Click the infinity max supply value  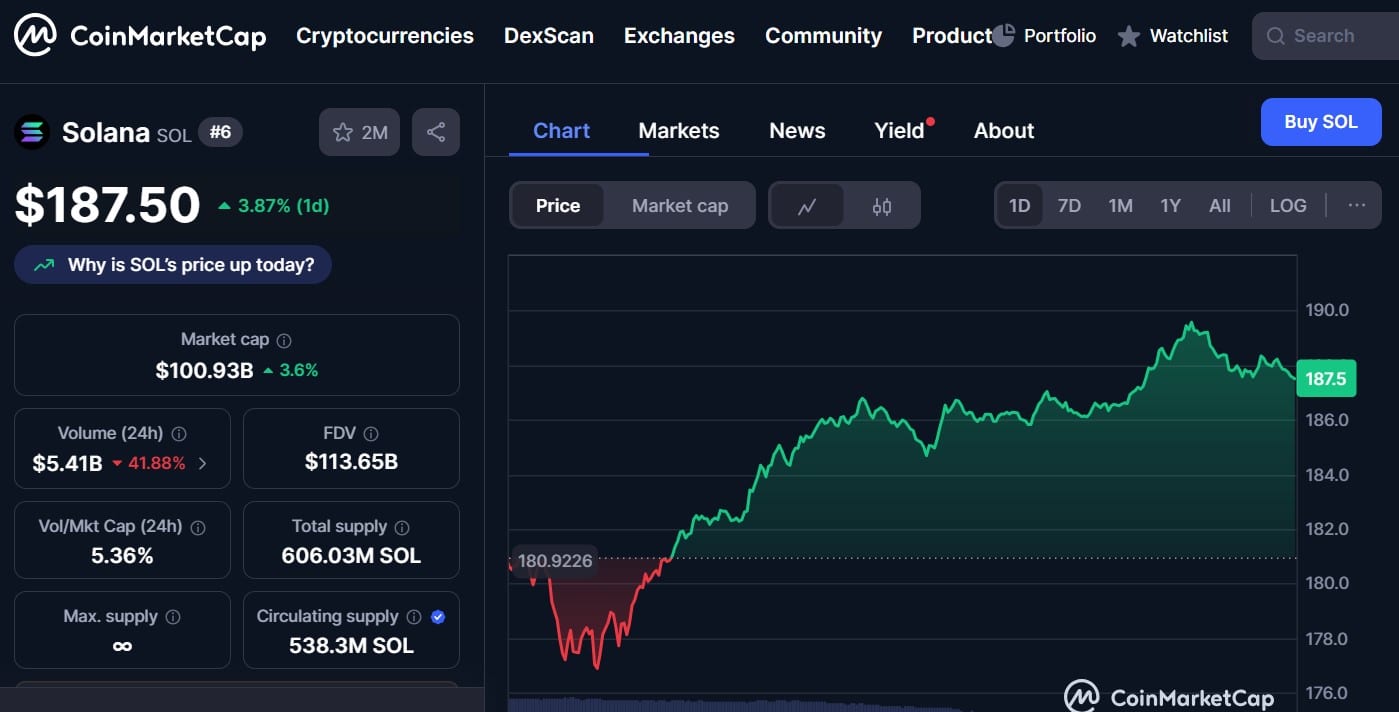click(x=122, y=646)
